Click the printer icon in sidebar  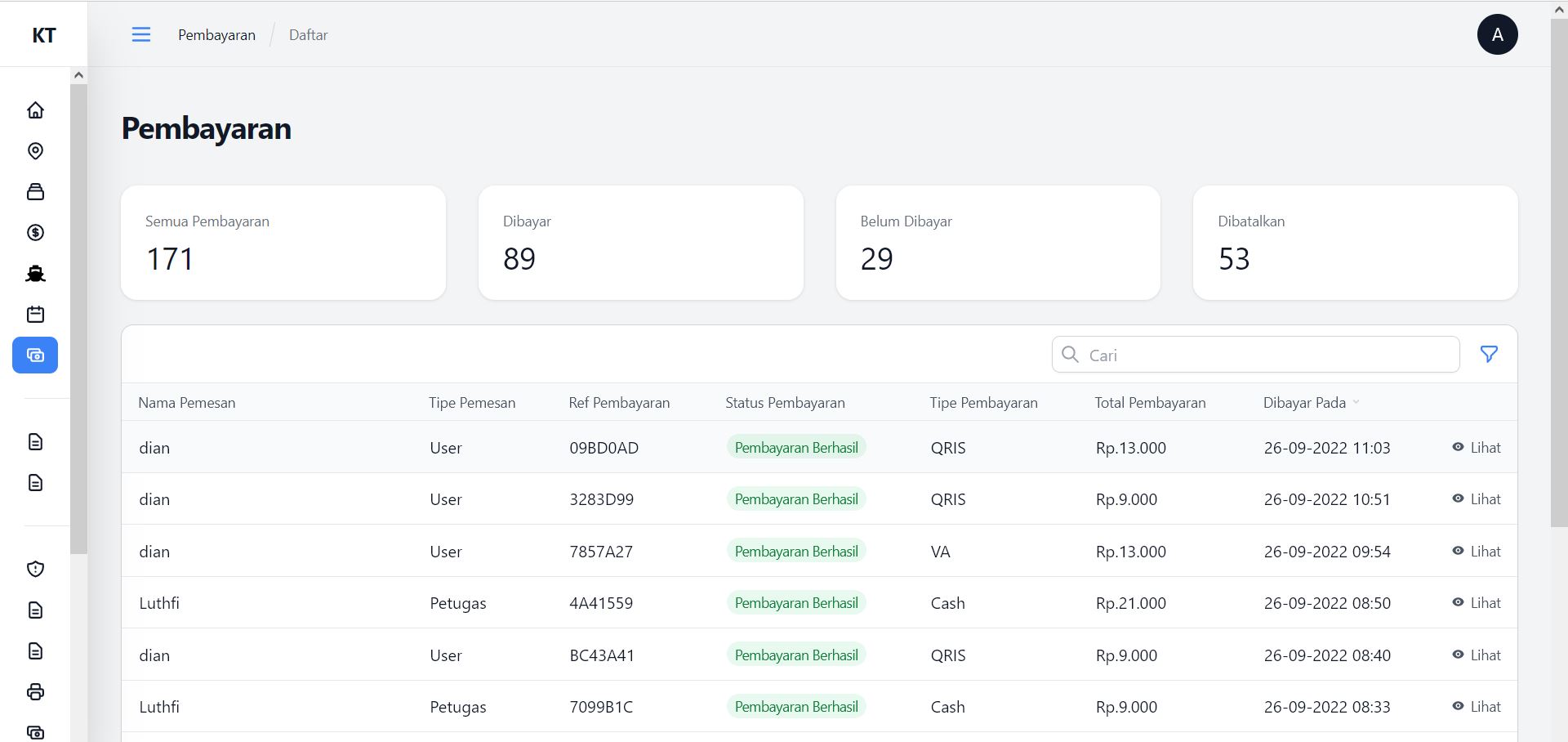(35, 692)
